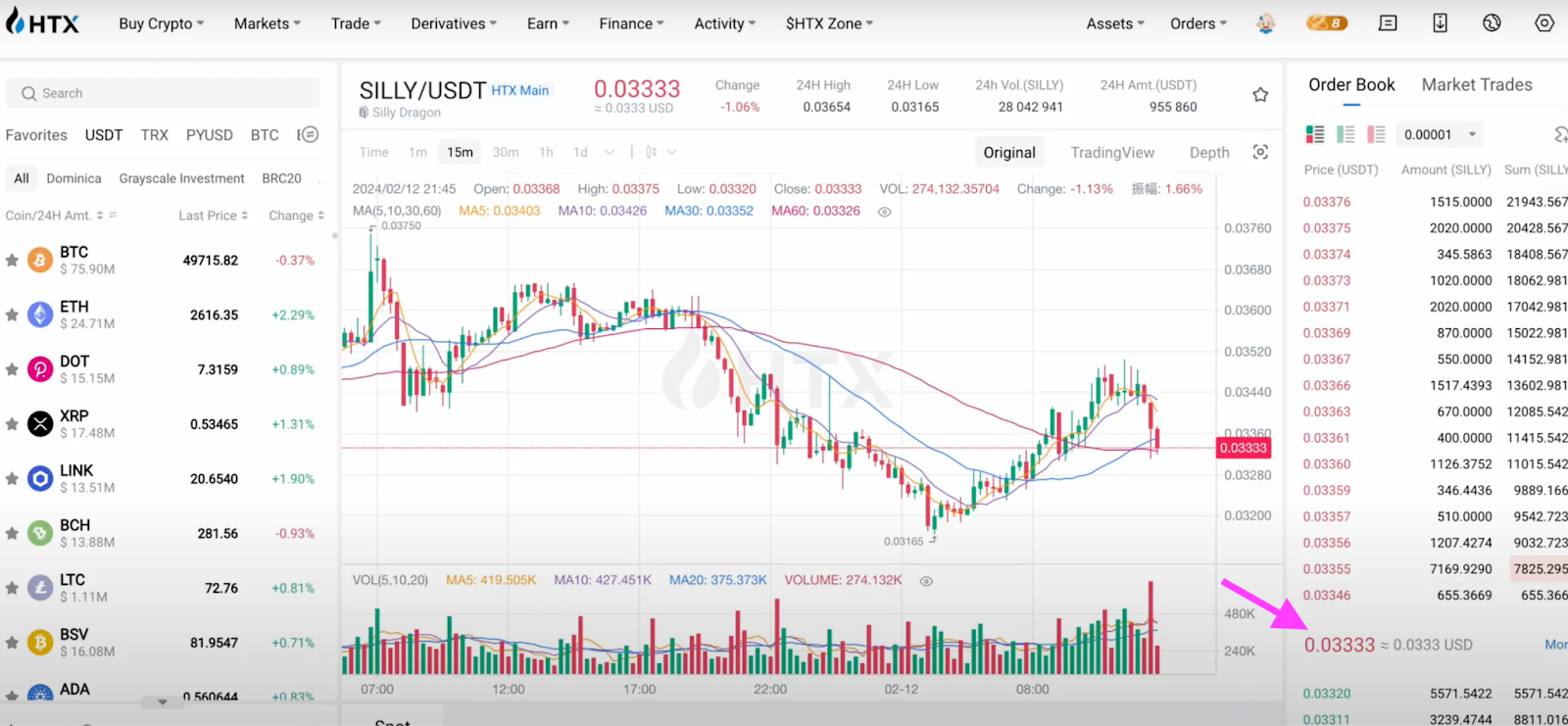Switch chart to TradingView

tap(1112, 152)
